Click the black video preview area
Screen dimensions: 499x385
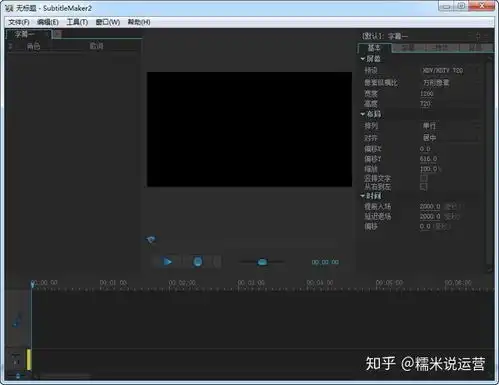[x=249, y=129]
